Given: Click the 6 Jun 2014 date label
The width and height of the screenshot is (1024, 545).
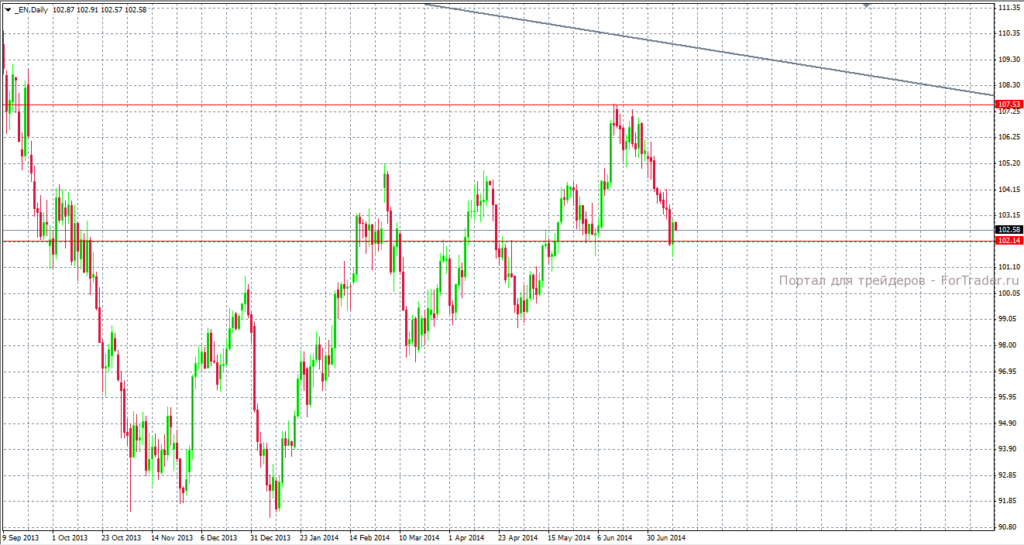Looking at the screenshot, I should pos(615,538).
